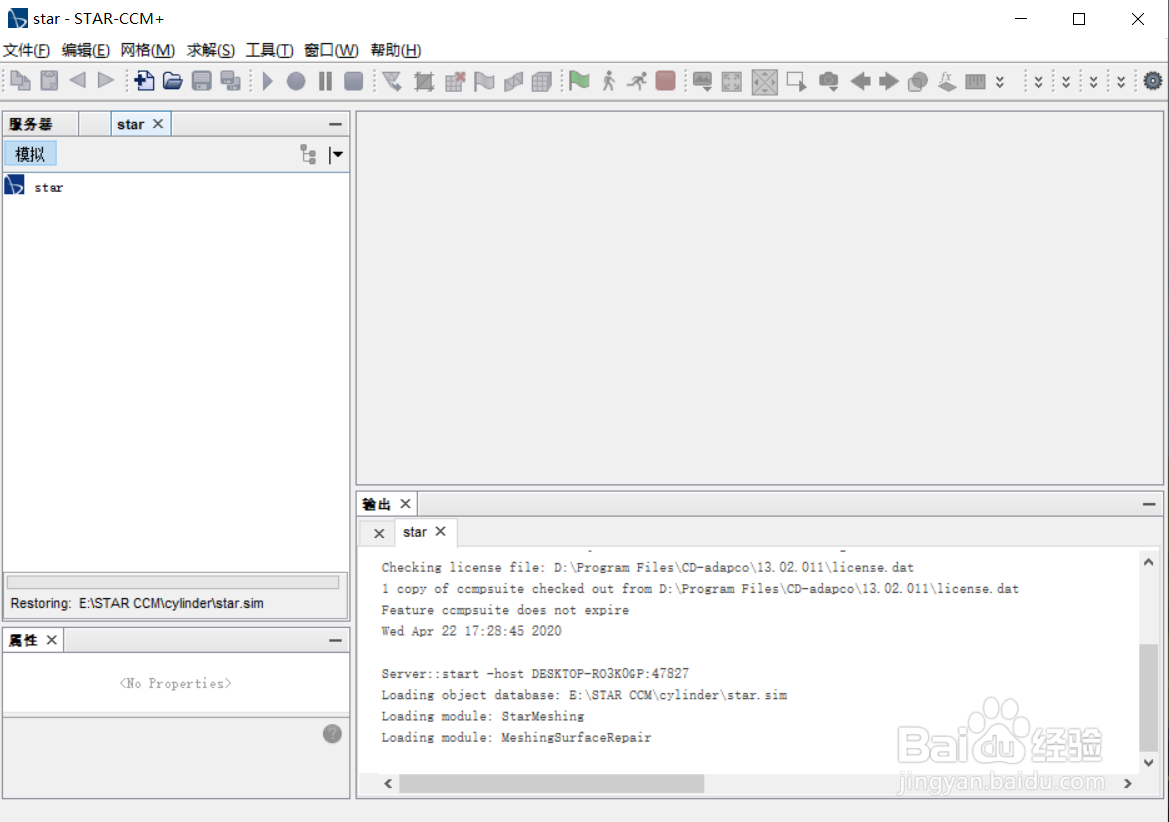Click the Undo left-triangle icon
Image resolution: width=1169 pixels, height=822 pixels.
(x=78, y=80)
